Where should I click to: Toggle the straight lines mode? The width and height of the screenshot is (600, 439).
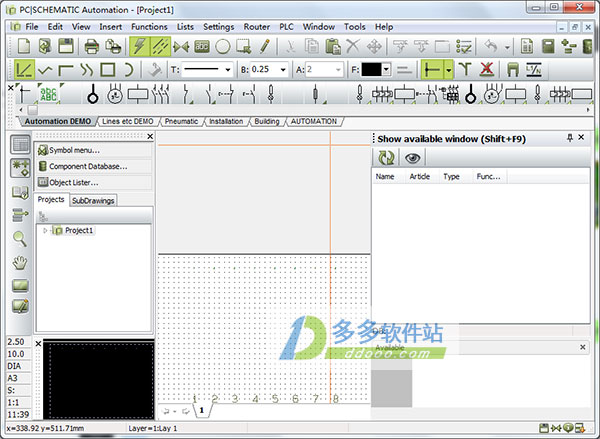click(x=24, y=70)
